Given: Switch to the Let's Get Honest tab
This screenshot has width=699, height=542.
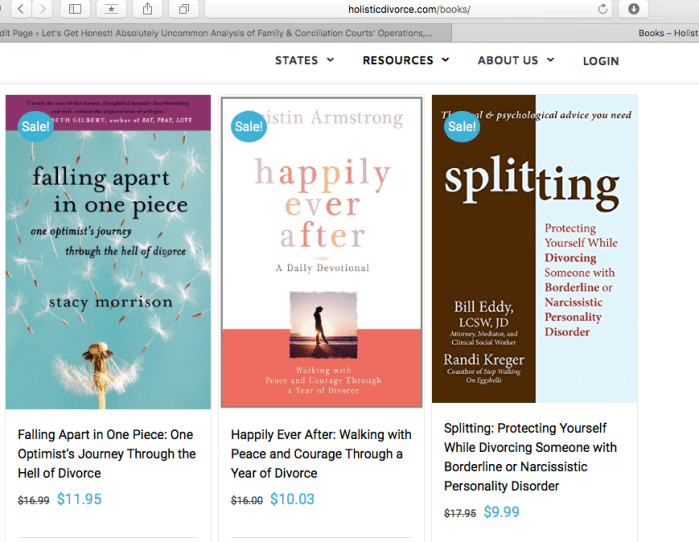Looking at the screenshot, I should tap(220, 33).
